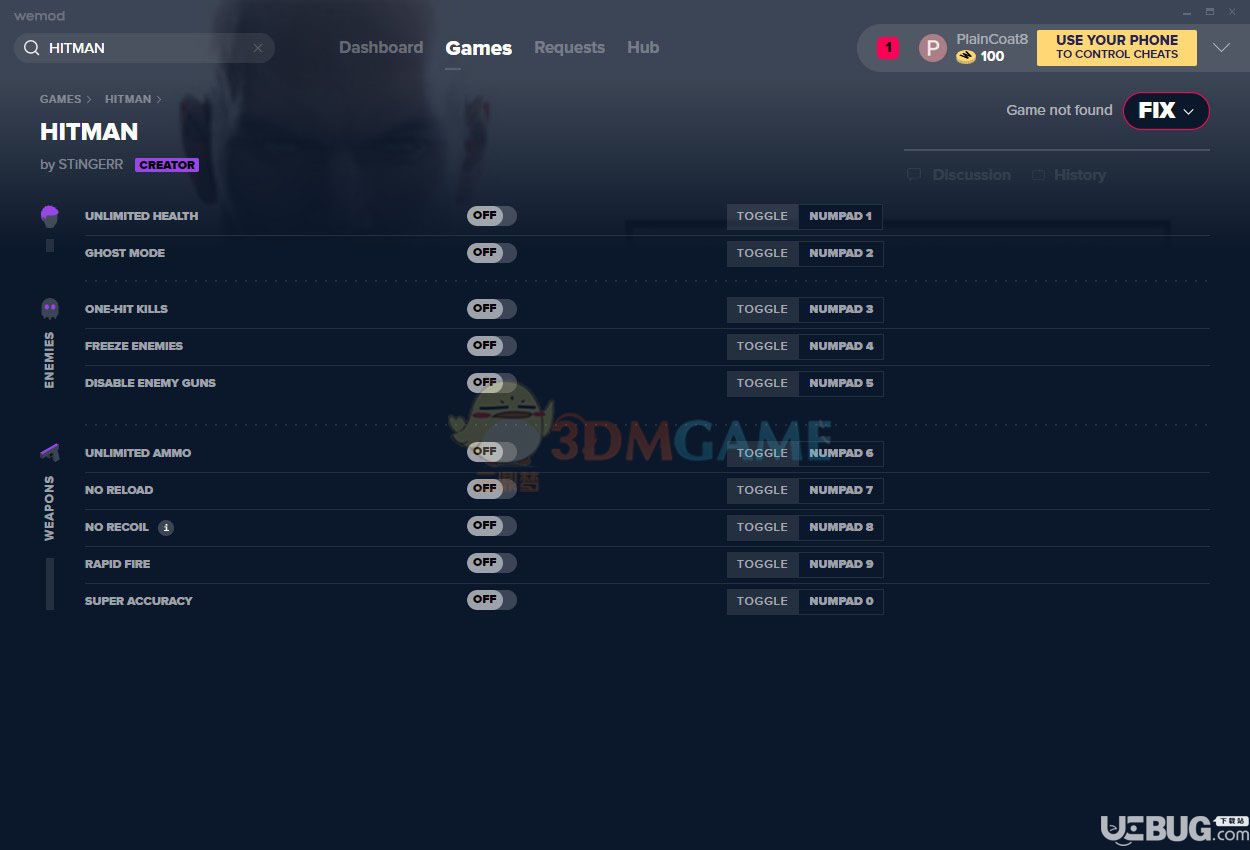Click the HITMAN breadcrumb link
Viewport: 1250px width, 850px height.
128,99
